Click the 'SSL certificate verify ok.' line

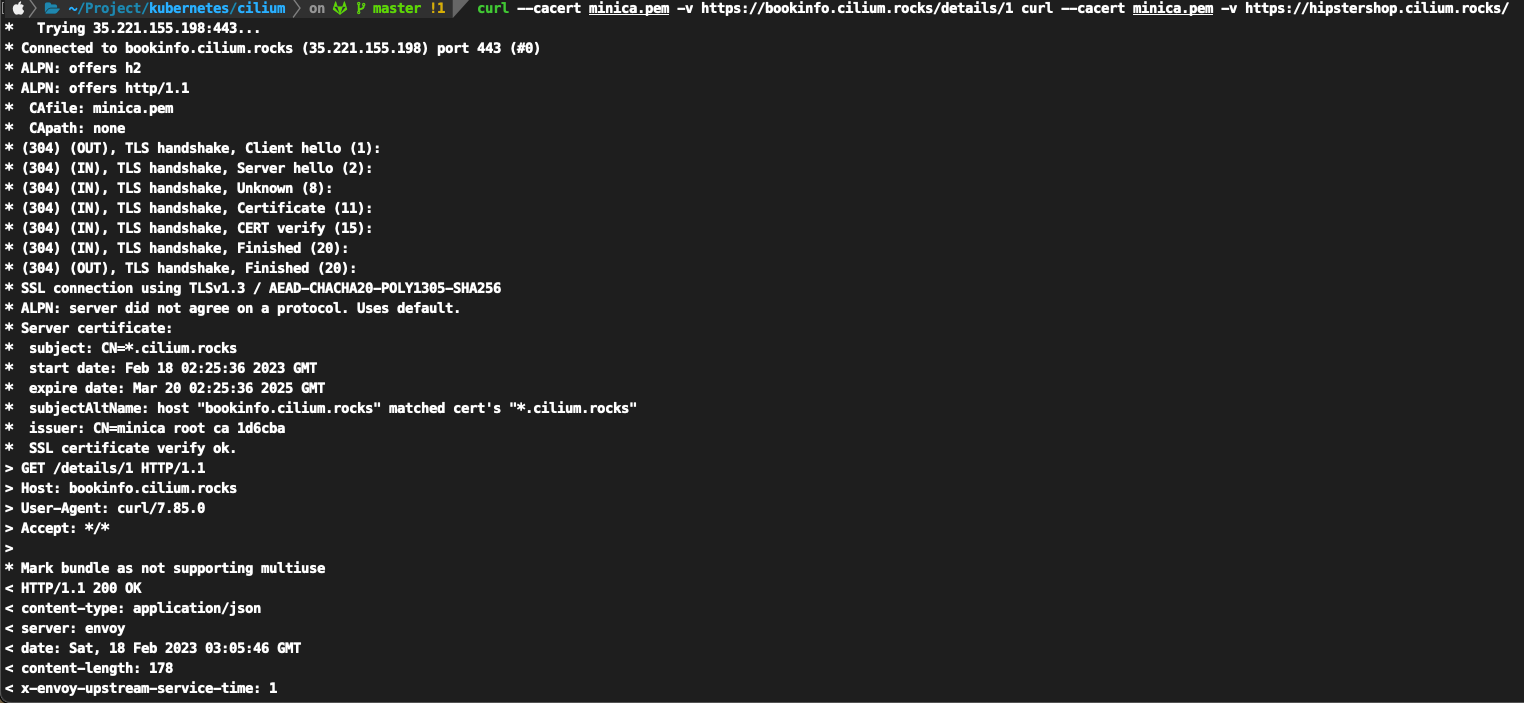coord(132,448)
